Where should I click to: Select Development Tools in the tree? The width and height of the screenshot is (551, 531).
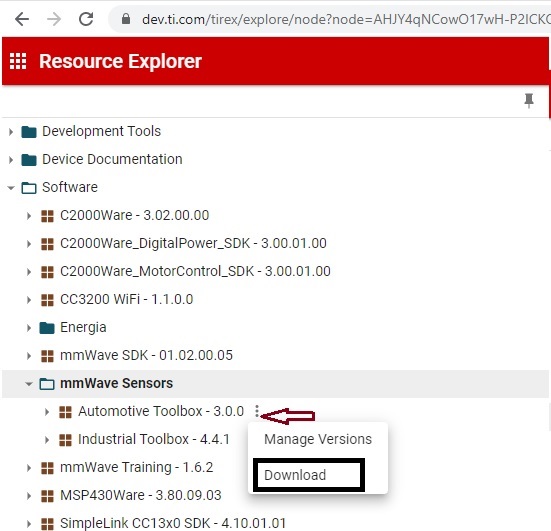tap(102, 131)
